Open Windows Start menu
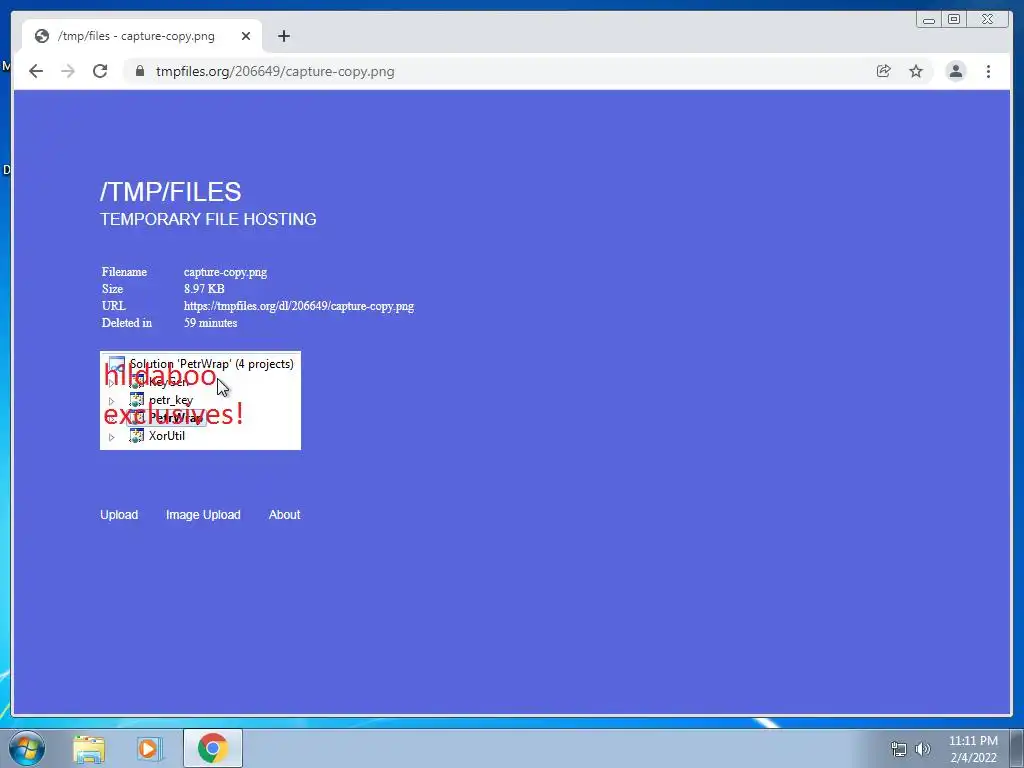Viewport: 1024px width, 768px height. click(x=27, y=748)
